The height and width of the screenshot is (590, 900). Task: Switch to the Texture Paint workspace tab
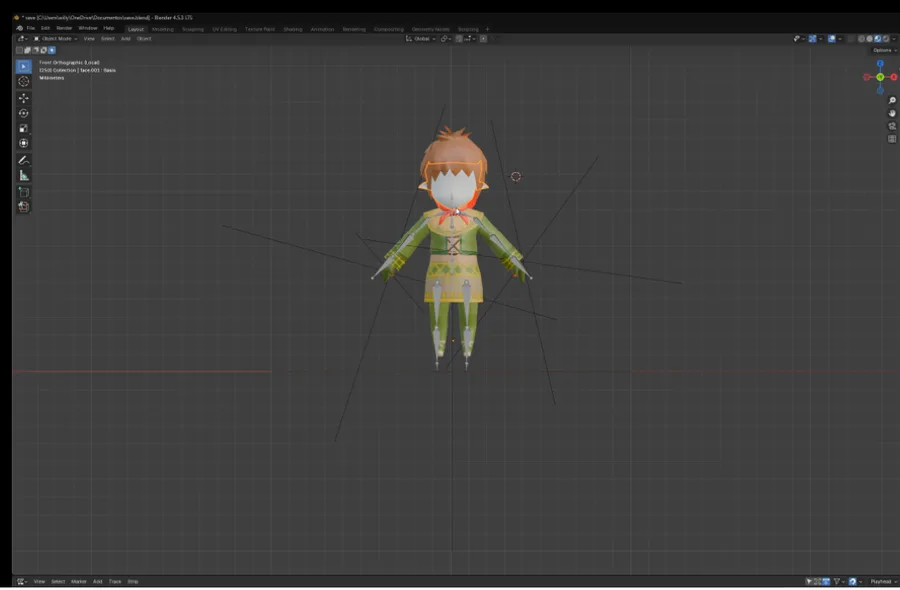coord(260,29)
